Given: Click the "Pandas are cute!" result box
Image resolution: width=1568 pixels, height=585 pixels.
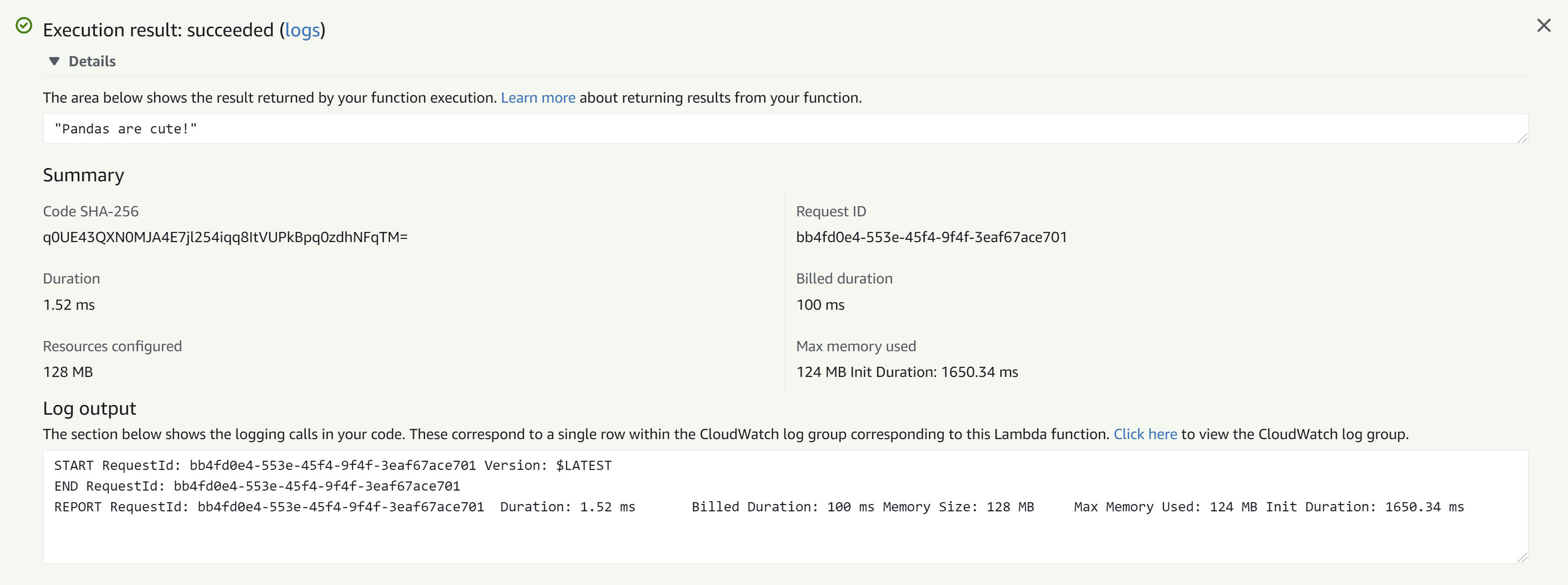Looking at the screenshot, I should pos(785,129).
